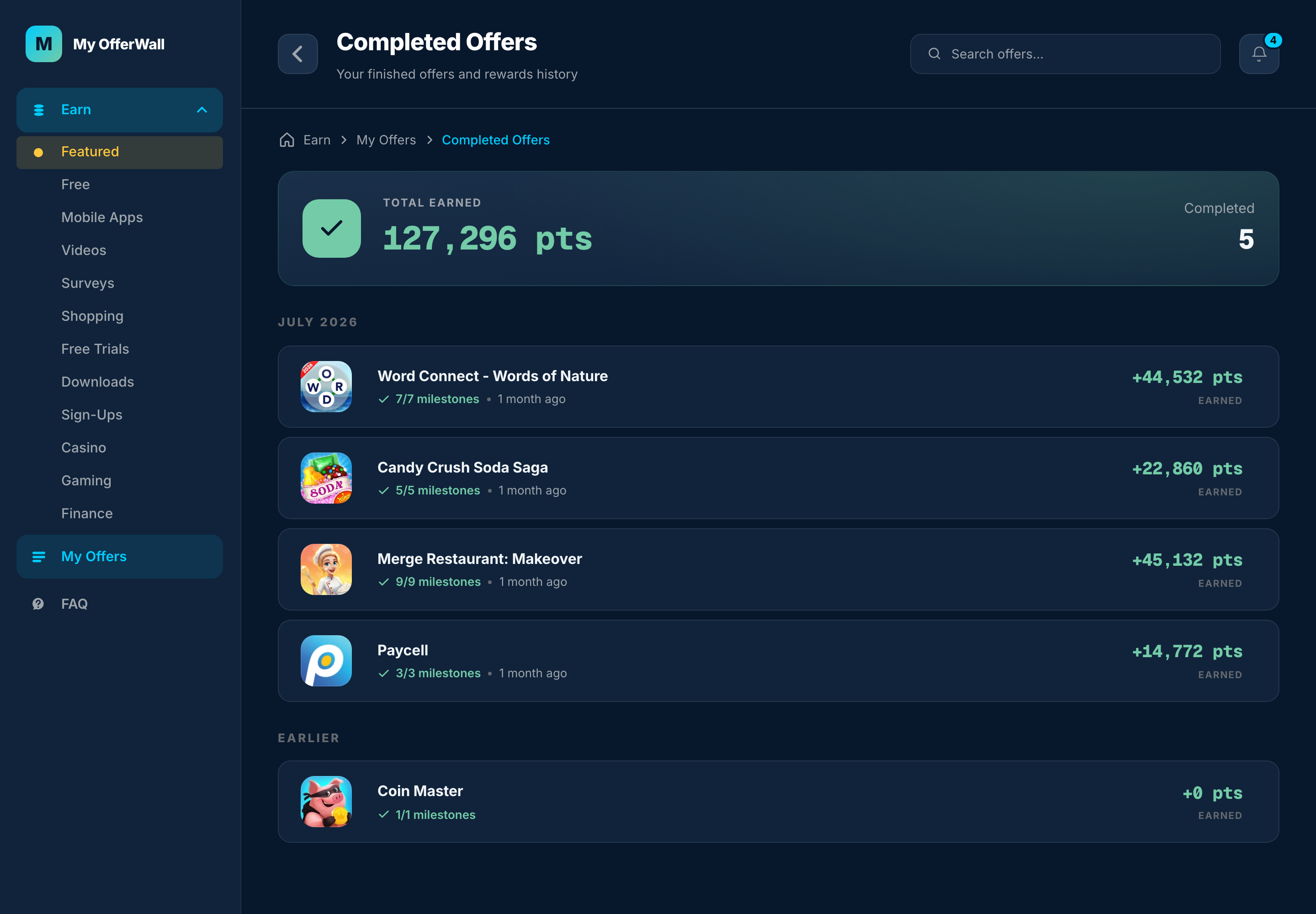Screen dimensions: 1316x914
Task: Click the Completed Offers breadcrumb
Action: (495, 140)
